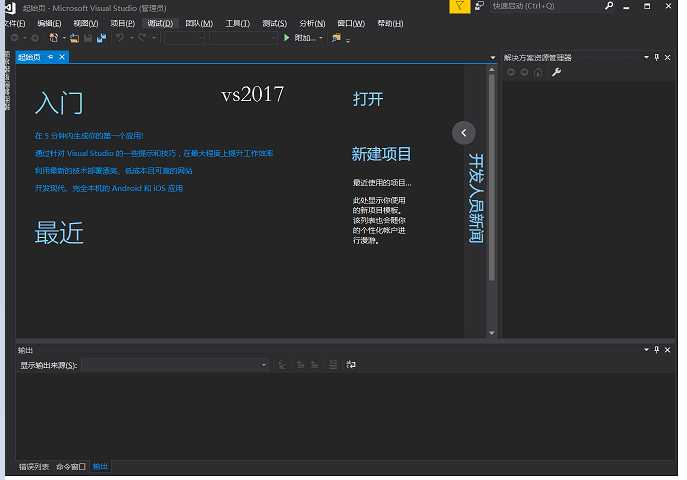Click the New Project toolbar icon
Viewport: 687px width, 480px height.
[x=53, y=38]
